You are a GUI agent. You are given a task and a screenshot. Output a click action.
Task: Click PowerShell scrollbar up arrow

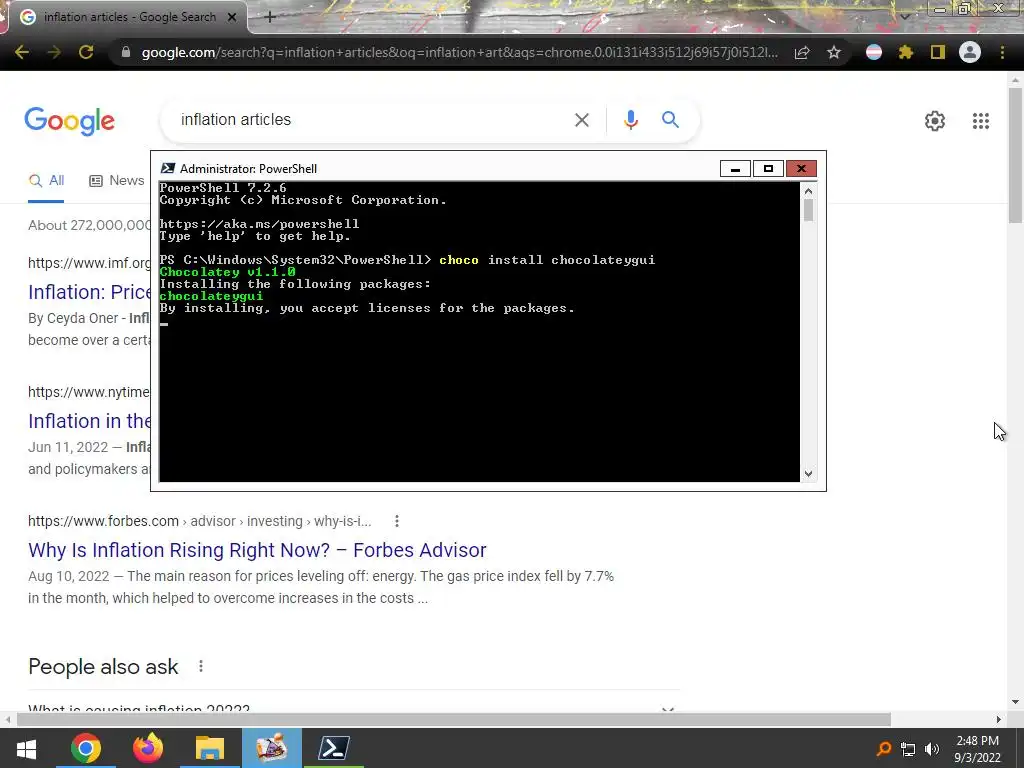coord(808,191)
